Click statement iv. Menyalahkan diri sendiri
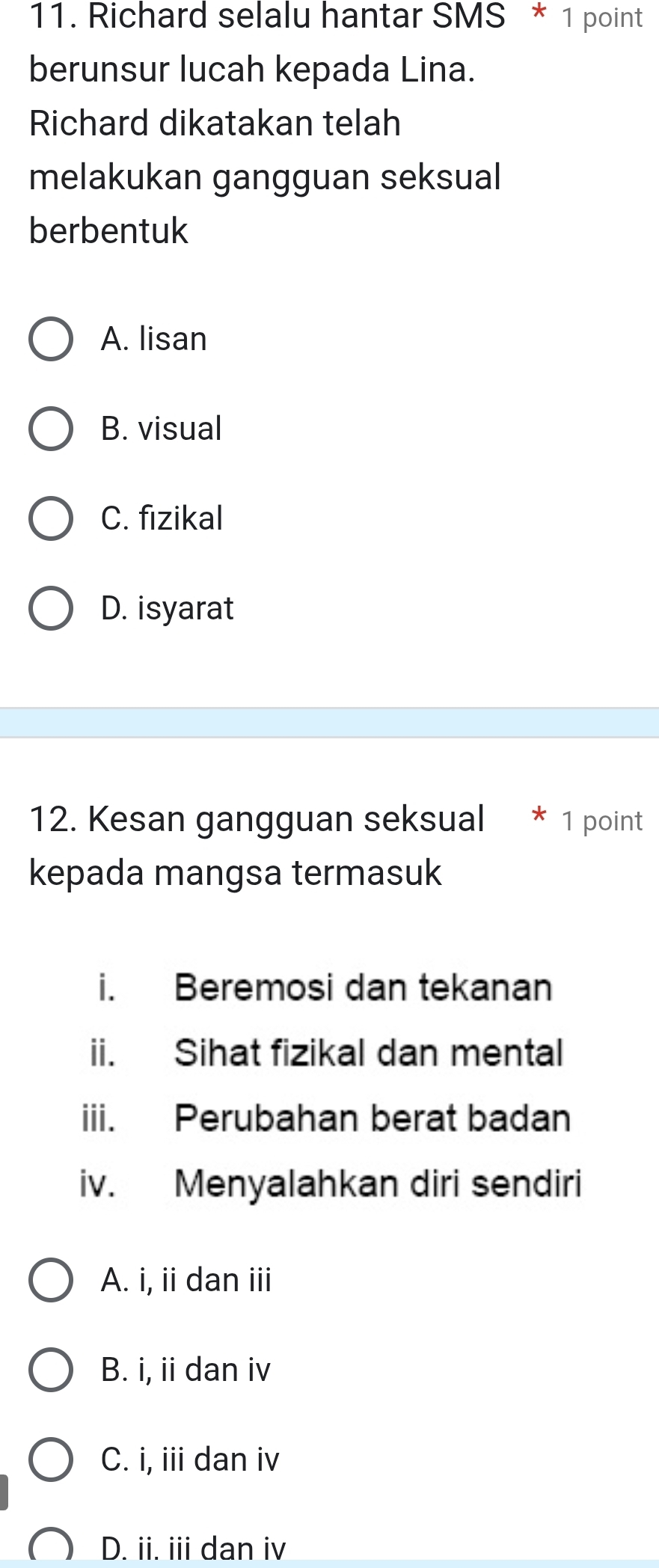This screenshot has height=1568, width=659. (x=330, y=1184)
